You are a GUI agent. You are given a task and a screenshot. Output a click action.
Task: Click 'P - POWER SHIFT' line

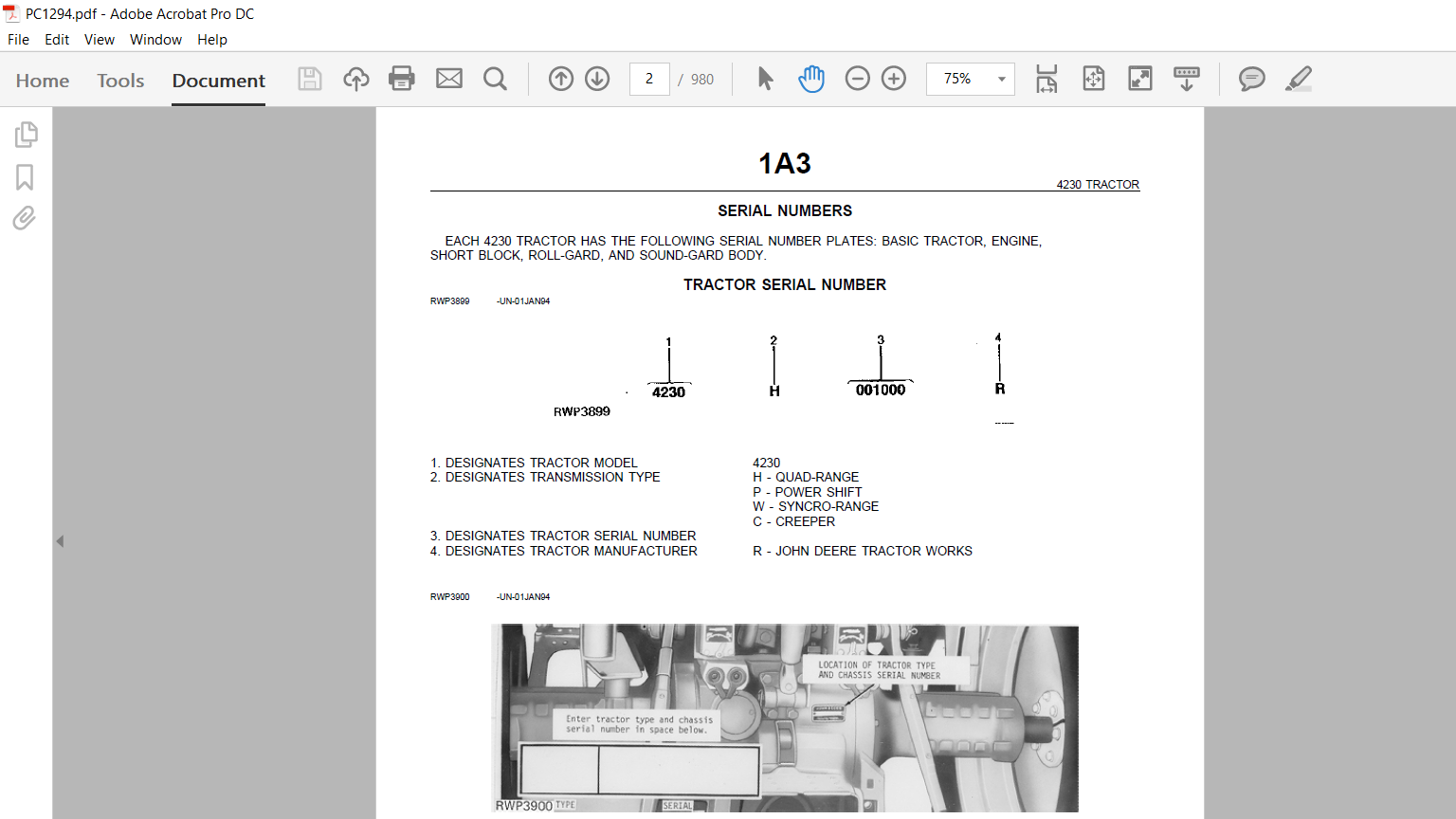[808, 492]
